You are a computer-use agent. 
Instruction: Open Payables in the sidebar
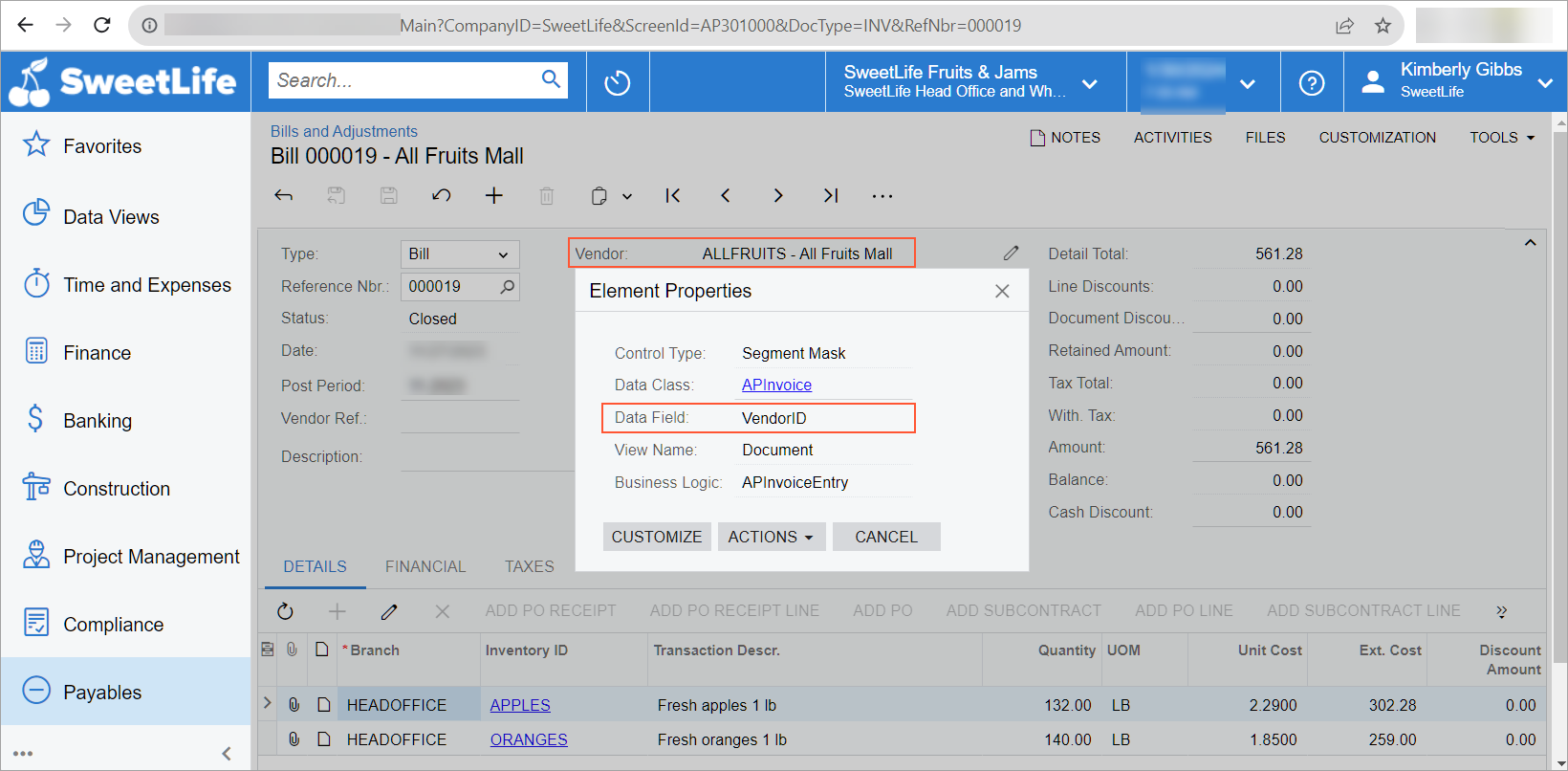point(102,692)
